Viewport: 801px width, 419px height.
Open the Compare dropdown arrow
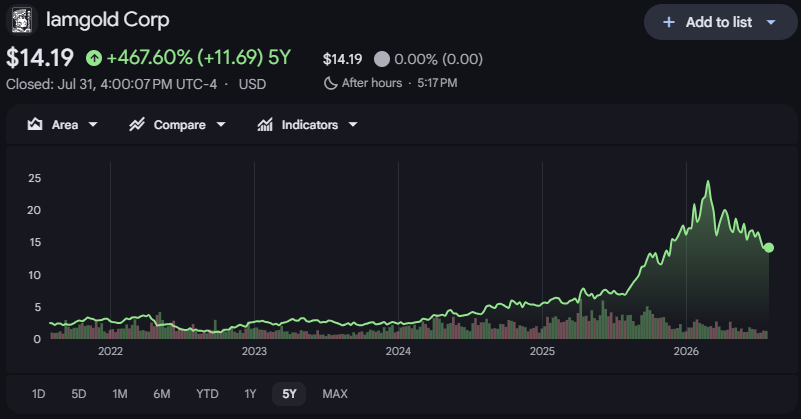click(x=221, y=124)
